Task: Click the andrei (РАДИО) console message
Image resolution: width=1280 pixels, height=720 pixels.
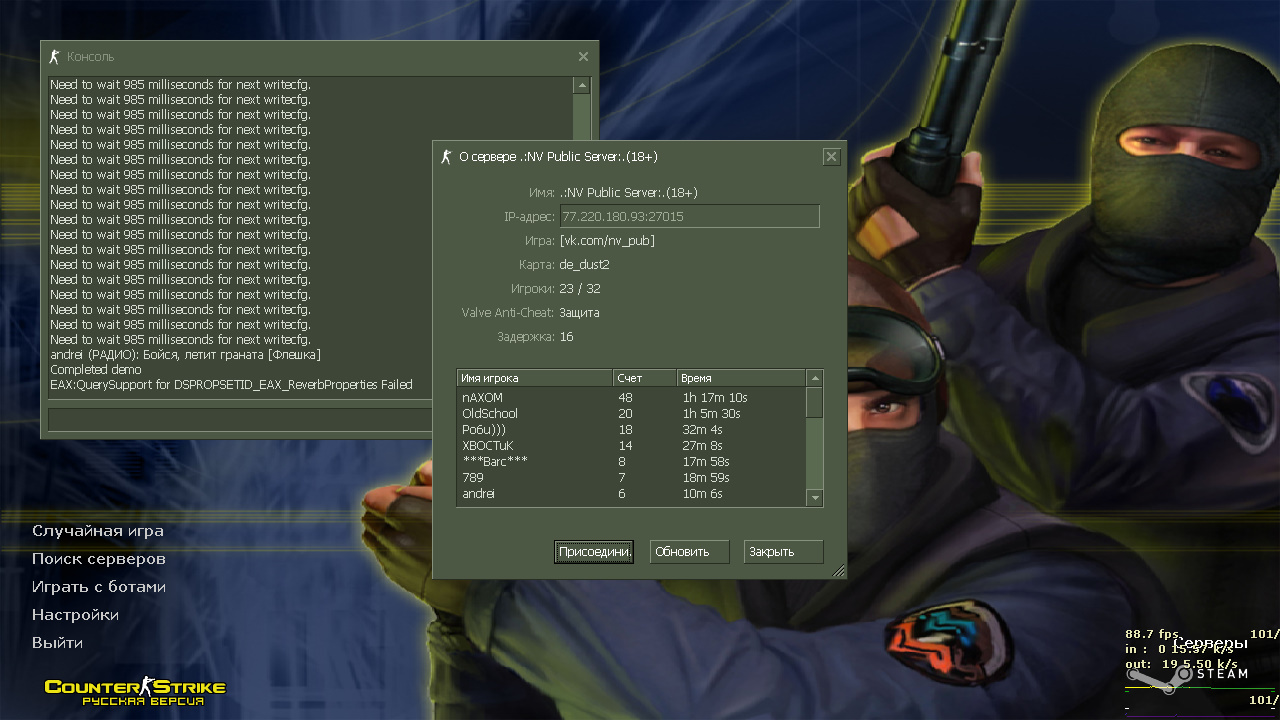Action: coord(185,355)
